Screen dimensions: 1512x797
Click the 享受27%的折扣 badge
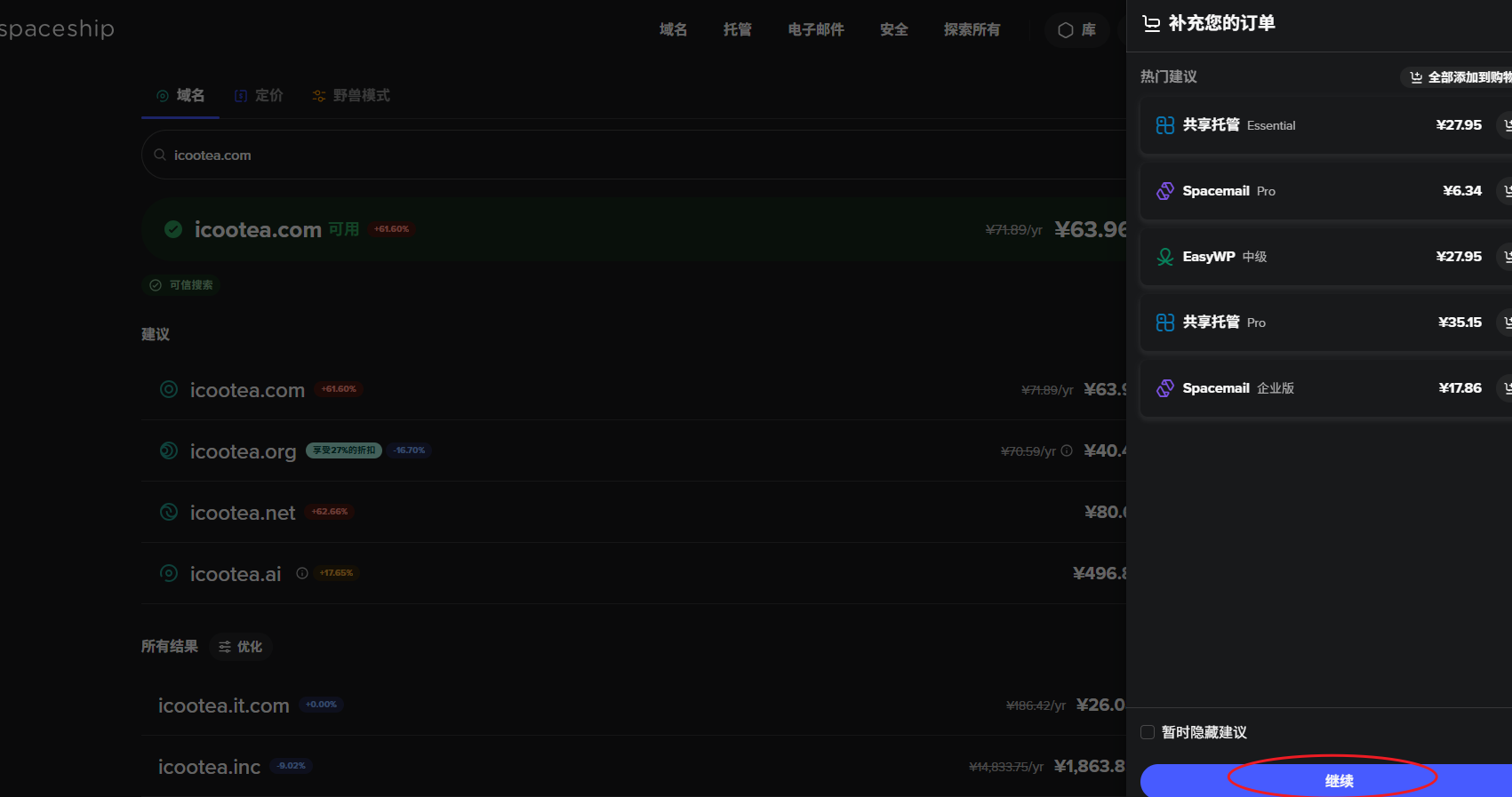click(344, 450)
